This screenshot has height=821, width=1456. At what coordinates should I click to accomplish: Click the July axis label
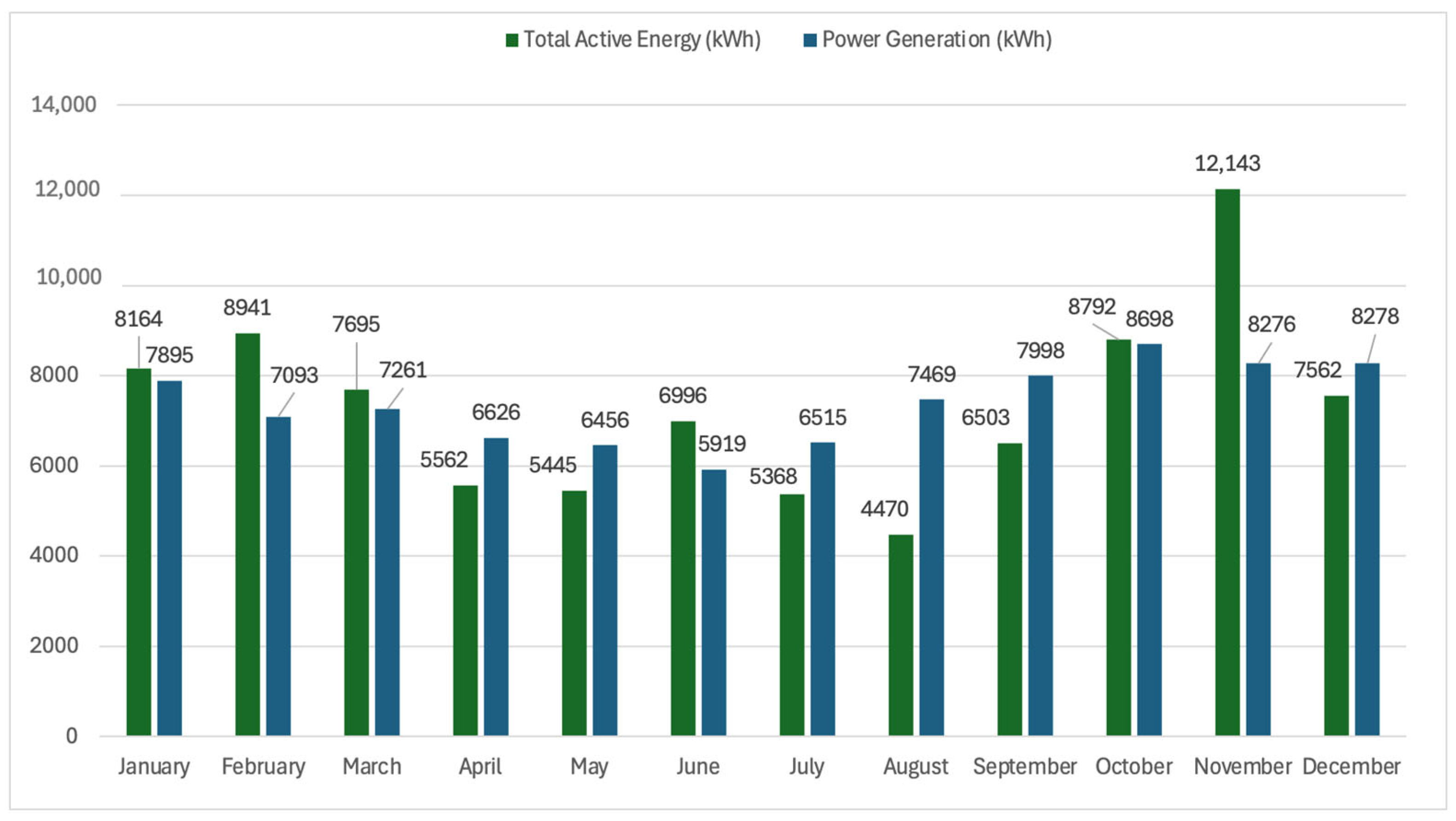[x=806, y=768]
